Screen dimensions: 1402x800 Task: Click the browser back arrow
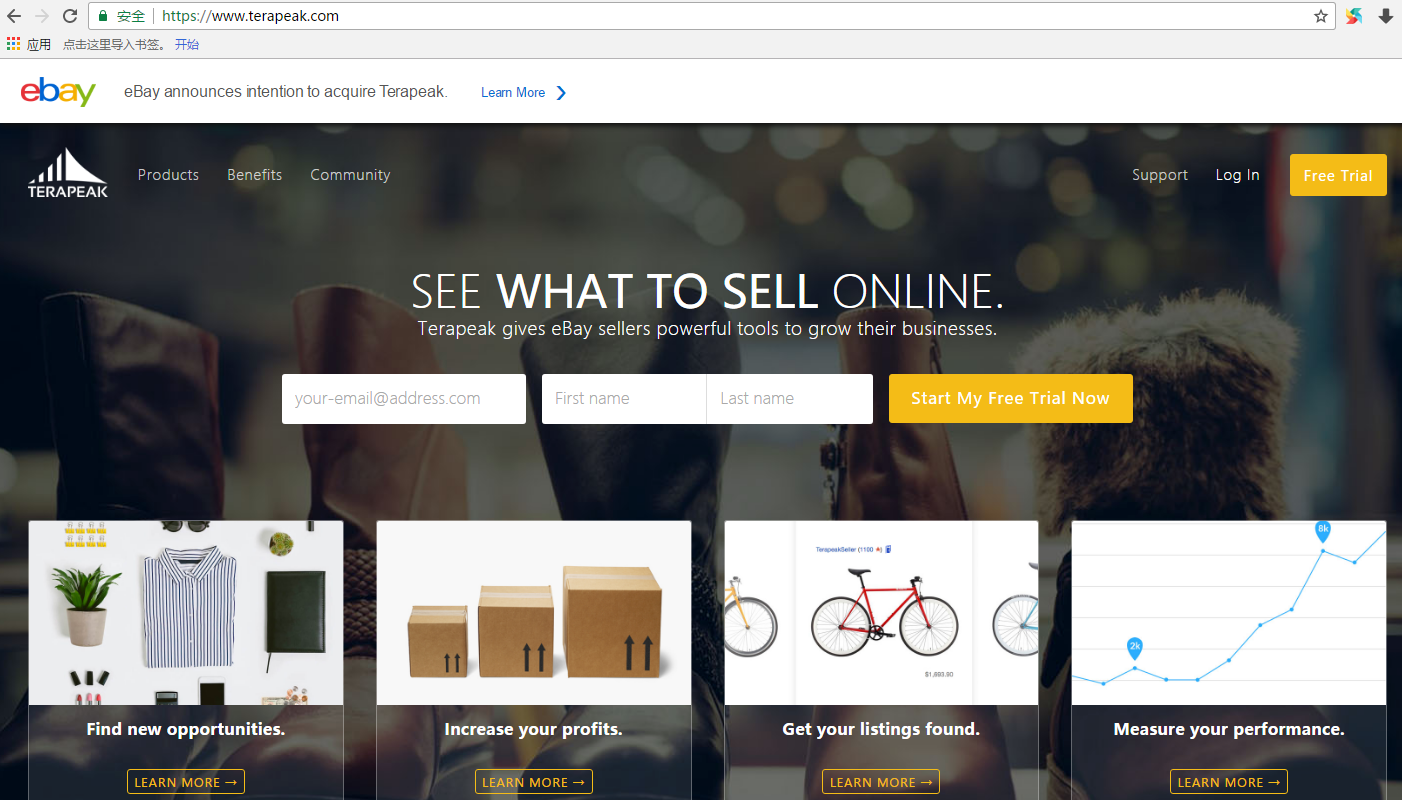point(14,16)
